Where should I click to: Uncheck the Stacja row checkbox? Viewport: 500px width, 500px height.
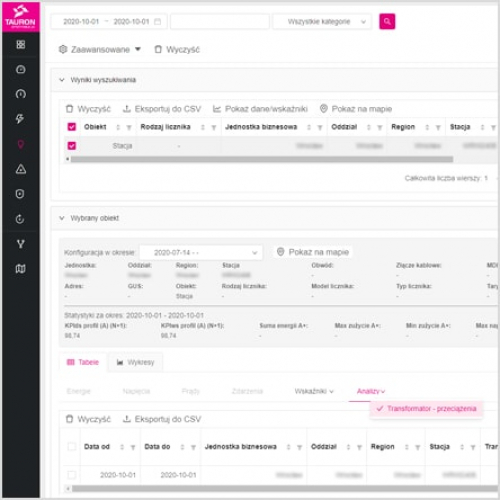coord(72,146)
